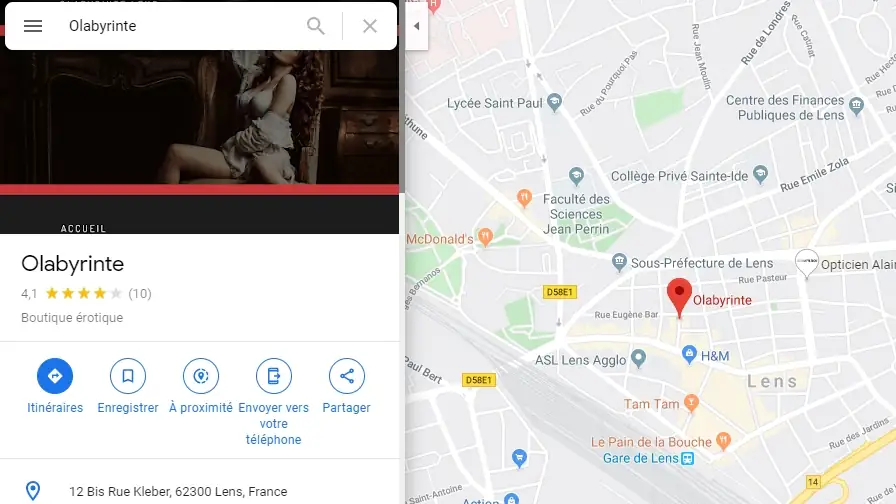Click the 12 Bis Rue Kleber address
This screenshot has width=896, height=504.
pyautogui.click(x=178, y=491)
